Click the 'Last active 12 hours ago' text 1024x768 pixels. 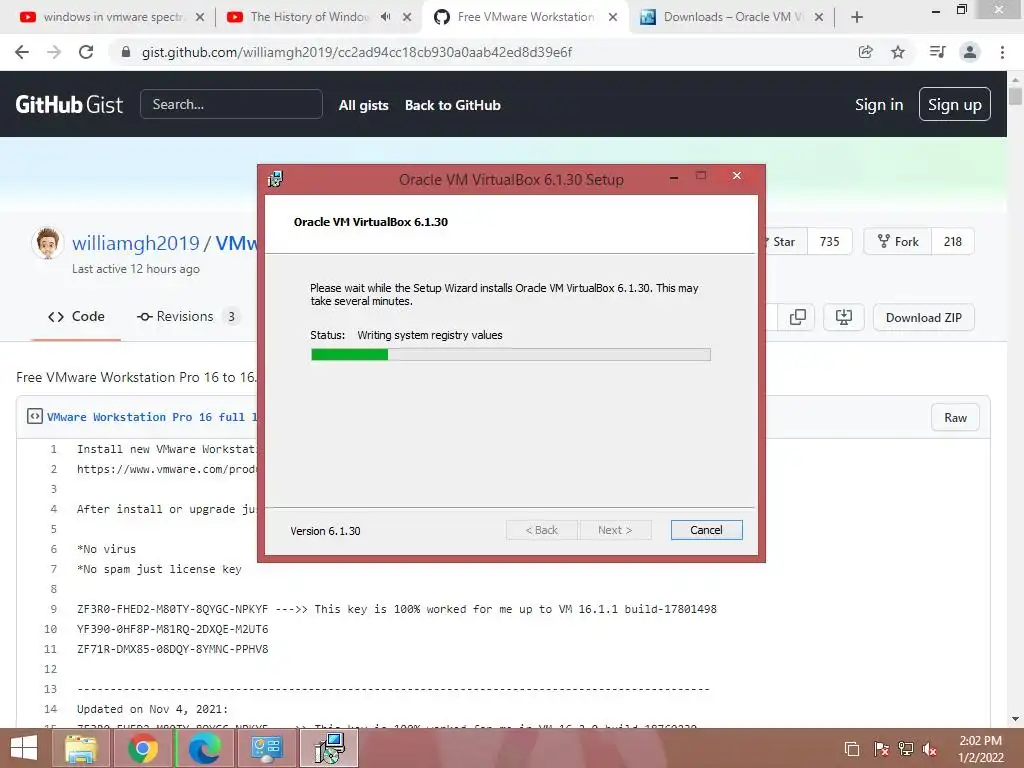pos(136,269)
